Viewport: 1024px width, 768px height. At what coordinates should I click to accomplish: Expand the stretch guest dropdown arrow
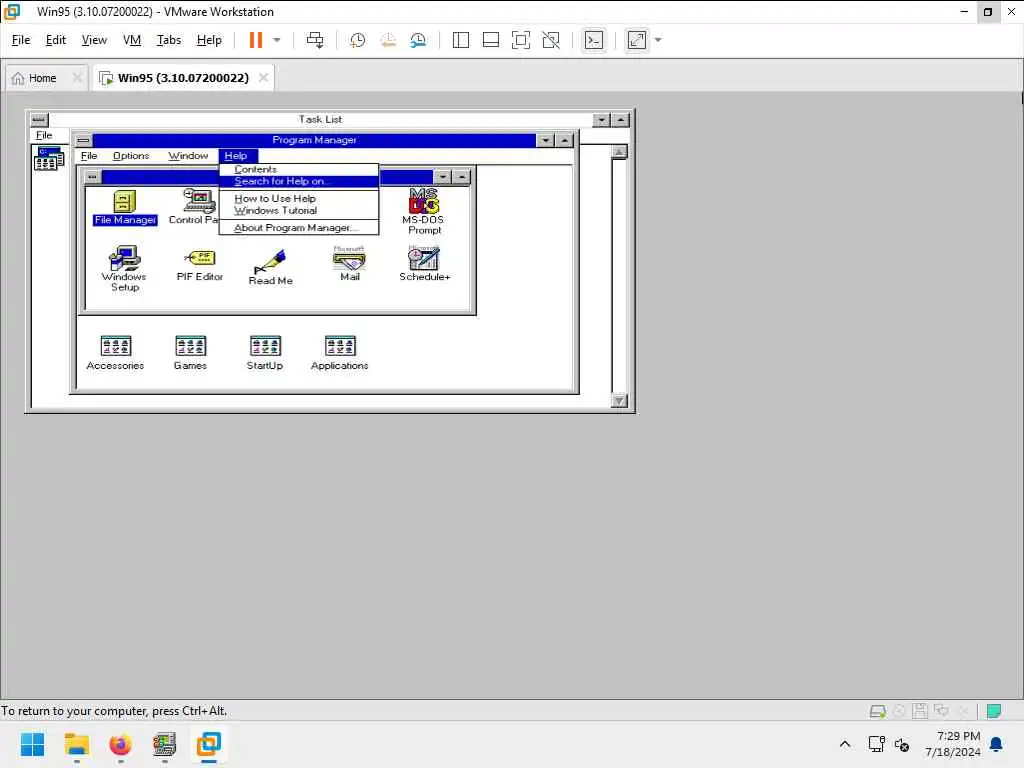658,40
